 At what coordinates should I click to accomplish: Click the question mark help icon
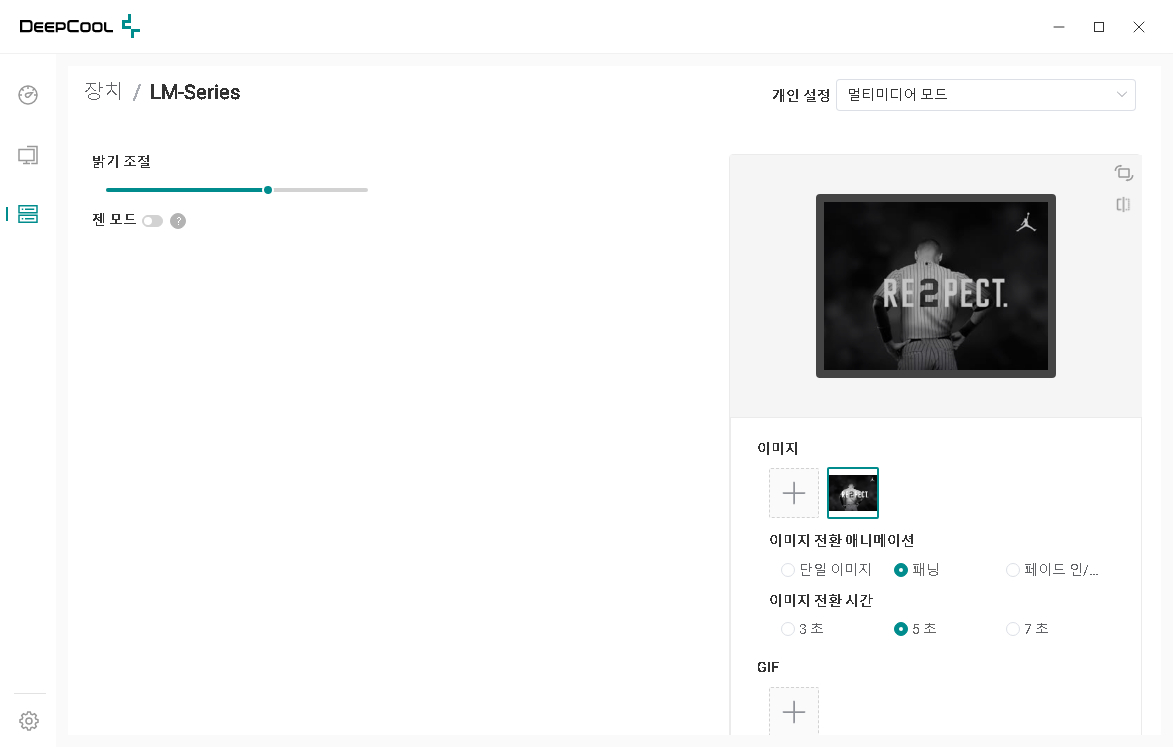point(178,221)
